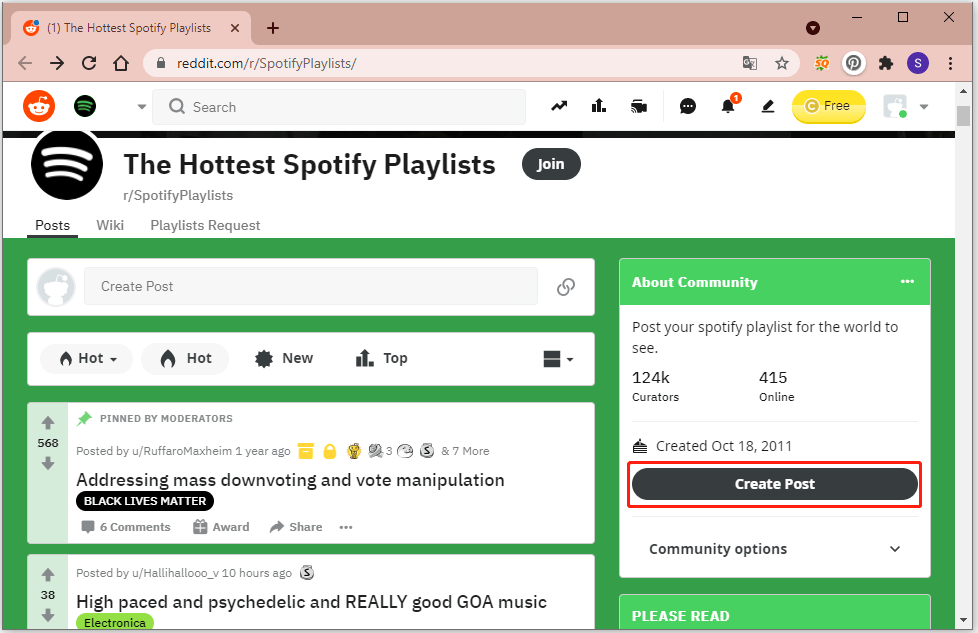The height and width of the screenshot is (633, 978).
Task: Open About Community ellipsis menu
Action: (908, 282)
